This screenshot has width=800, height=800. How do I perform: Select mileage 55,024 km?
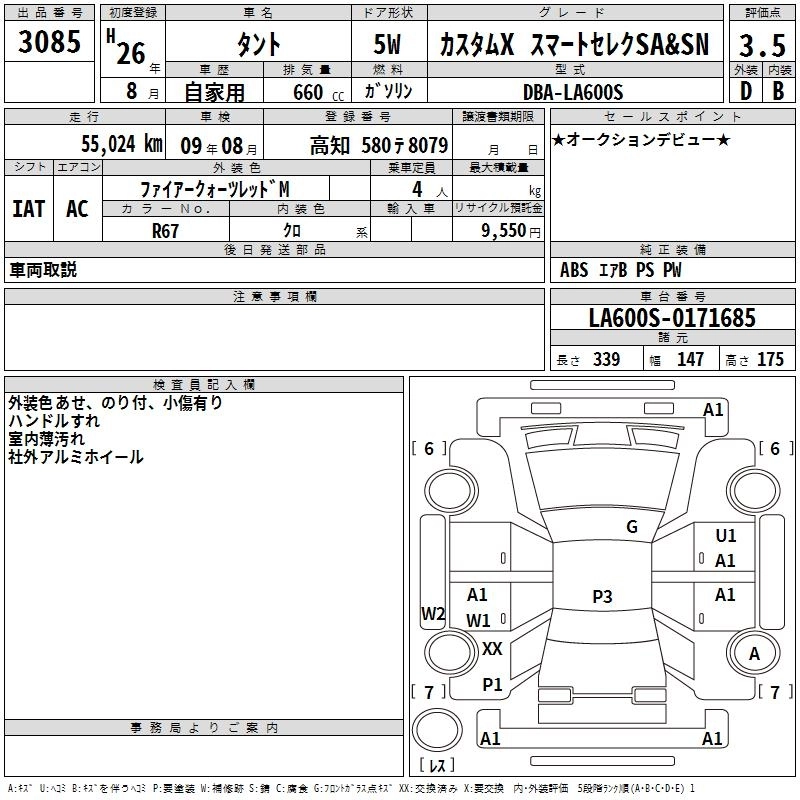click(122, 144)
